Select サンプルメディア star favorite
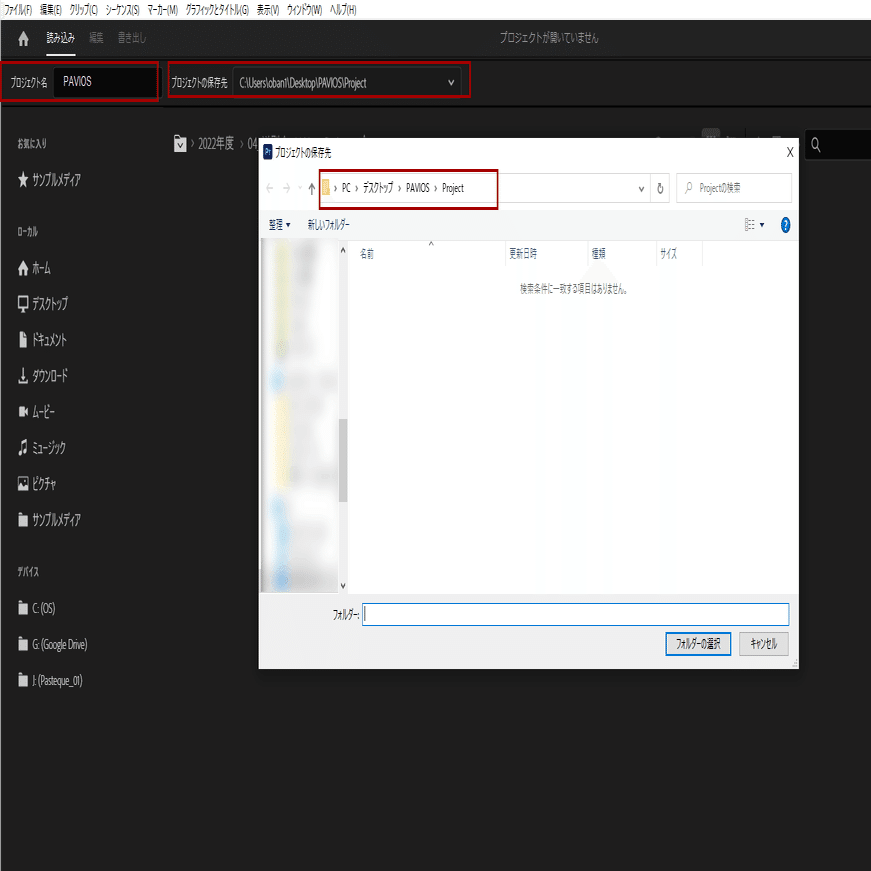Screen dimensions: 871x871 tap(49, 179)
